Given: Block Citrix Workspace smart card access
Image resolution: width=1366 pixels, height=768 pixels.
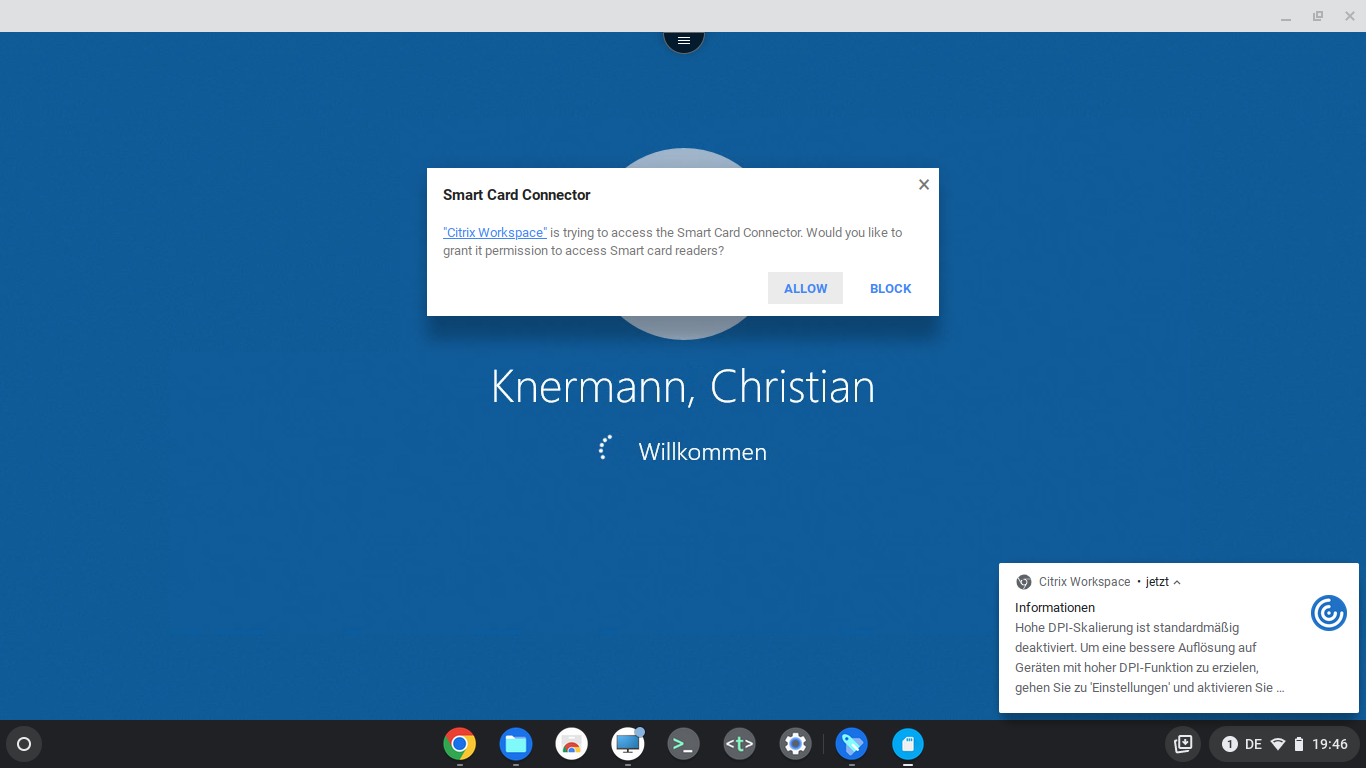Looking at the screenshot, I should (x=890, y=288).
